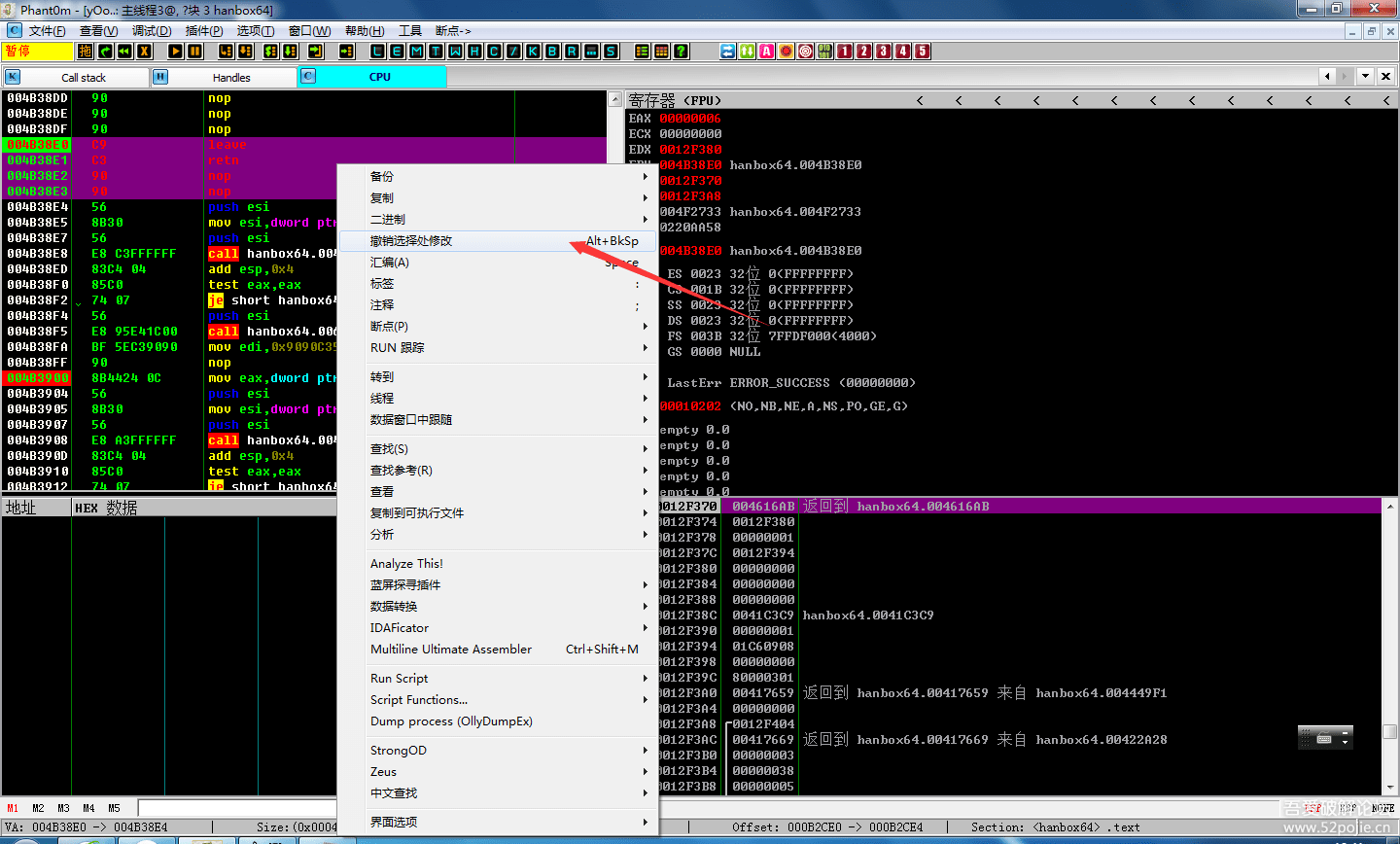The image size is (1400, 844).
Task: Click the 界面选项 menu entry
Action: click(498, 823)
